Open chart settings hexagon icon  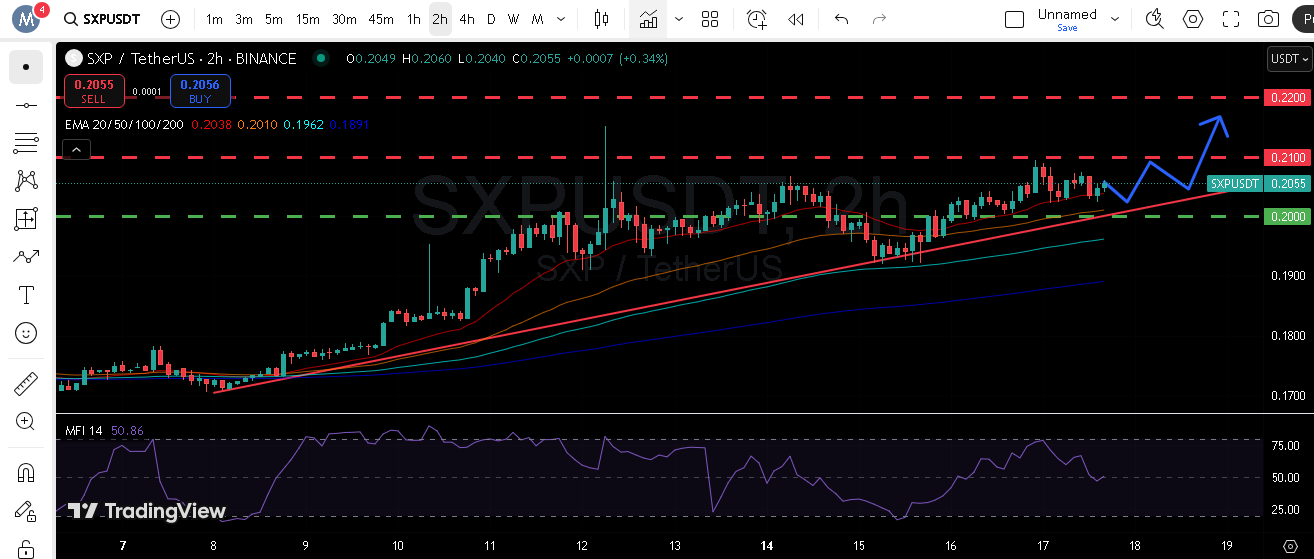pos(1193,19)
